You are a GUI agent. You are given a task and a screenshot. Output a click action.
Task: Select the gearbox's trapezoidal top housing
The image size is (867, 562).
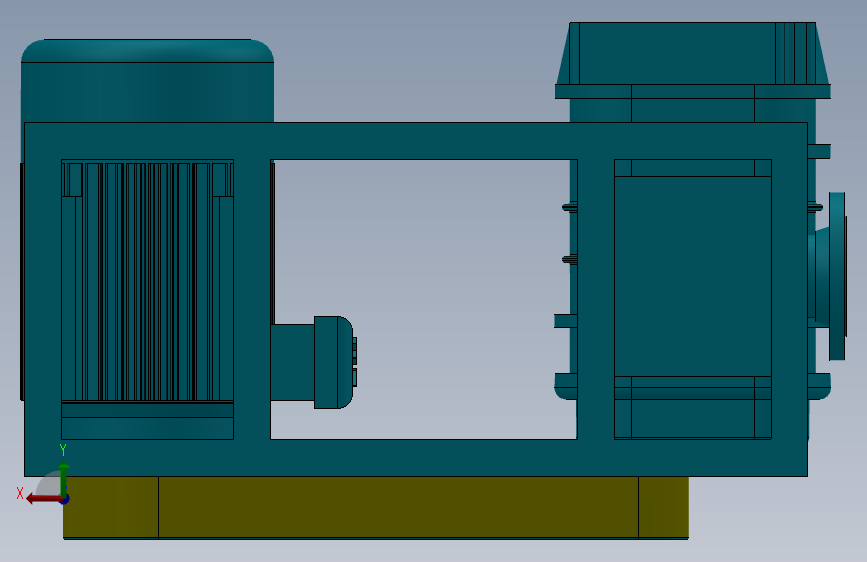tap(692, 54)
